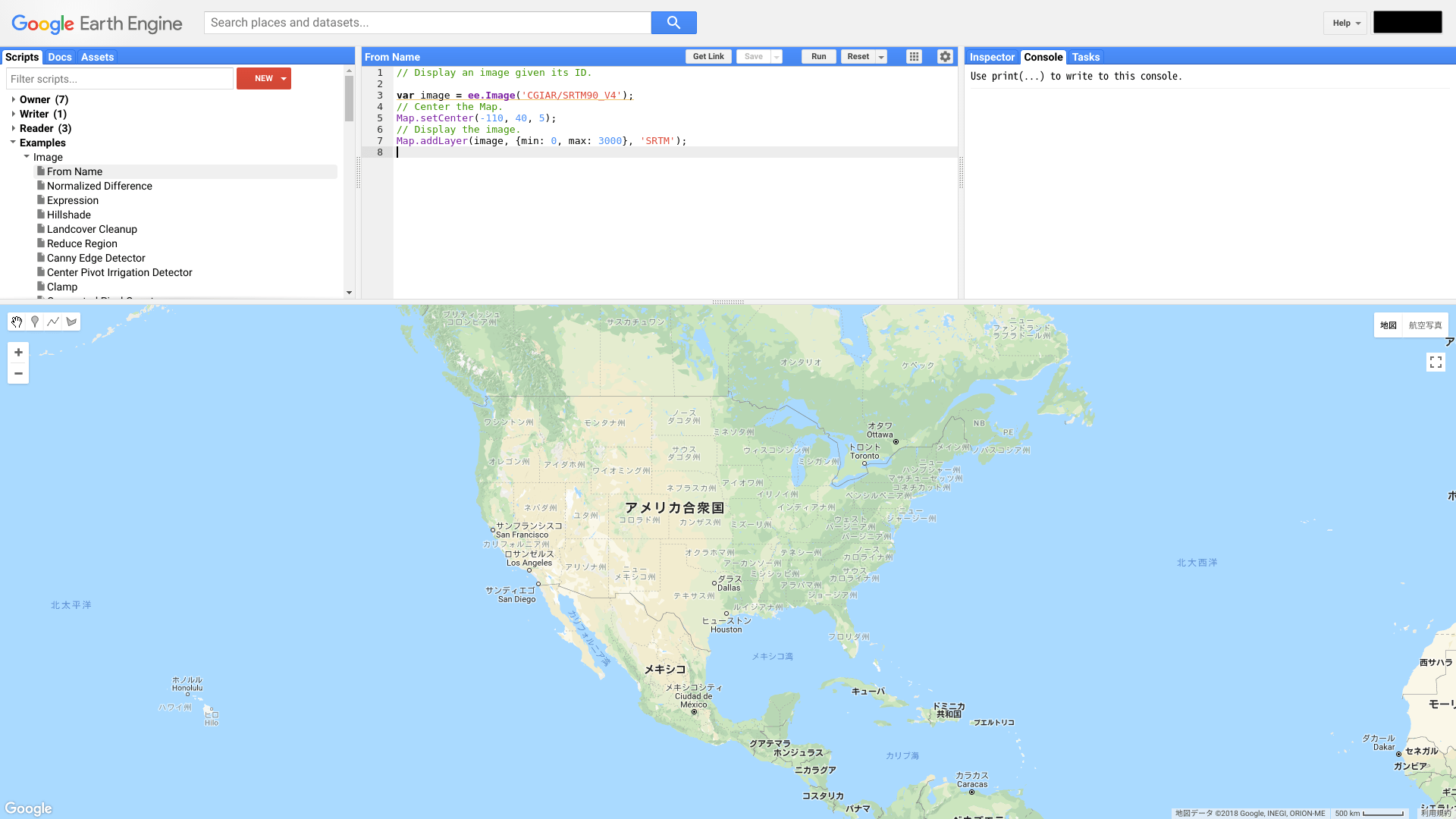This screenshot has height=819, width=1456.
Task: Collapse the Examples folder
Action: 14,143
